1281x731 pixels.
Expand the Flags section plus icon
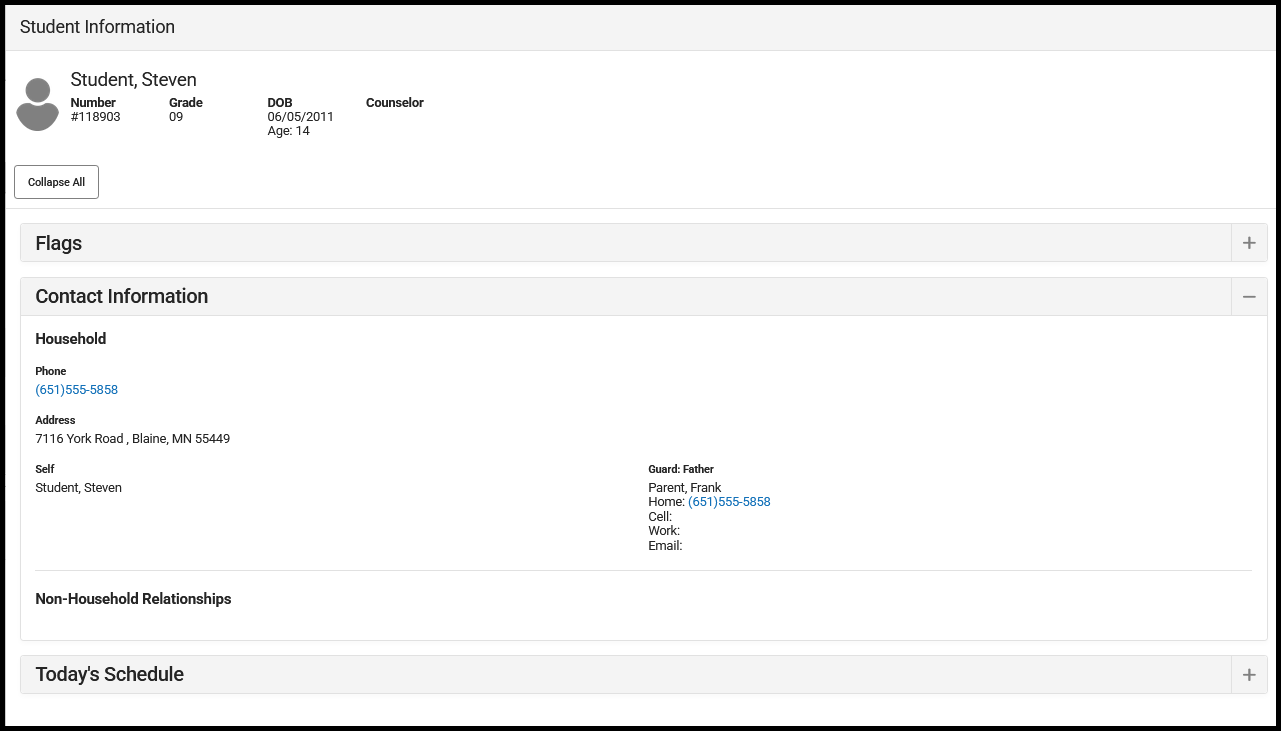click(x=1249, y=242)
